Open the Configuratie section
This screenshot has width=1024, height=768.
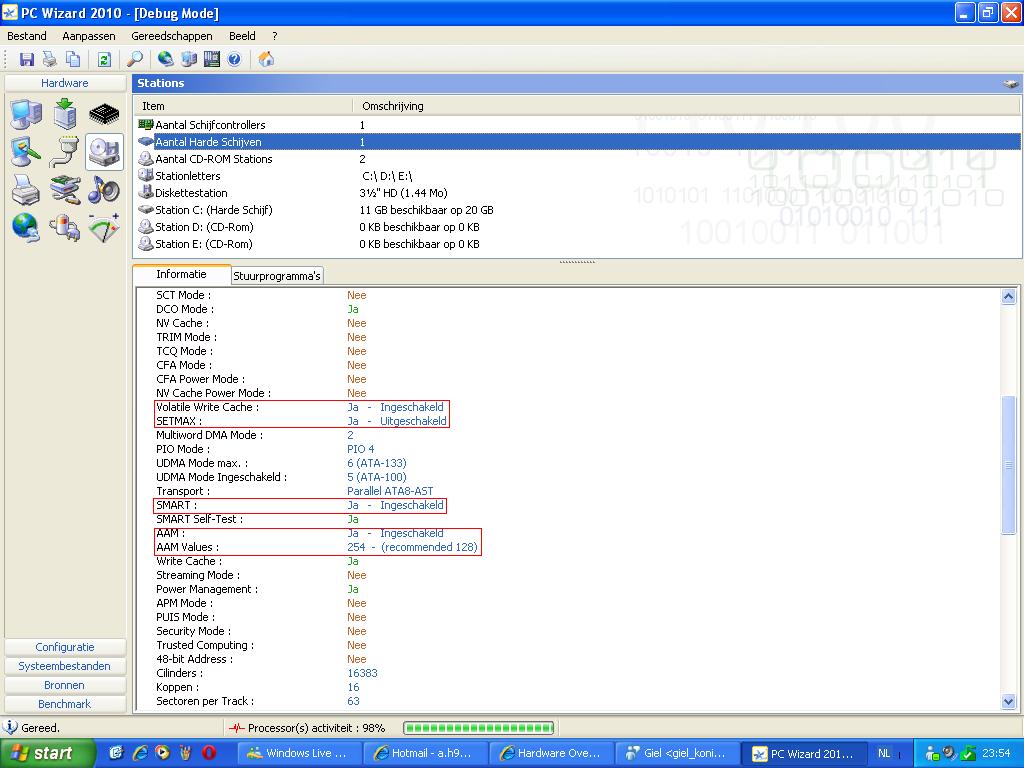tap(65, 647)
